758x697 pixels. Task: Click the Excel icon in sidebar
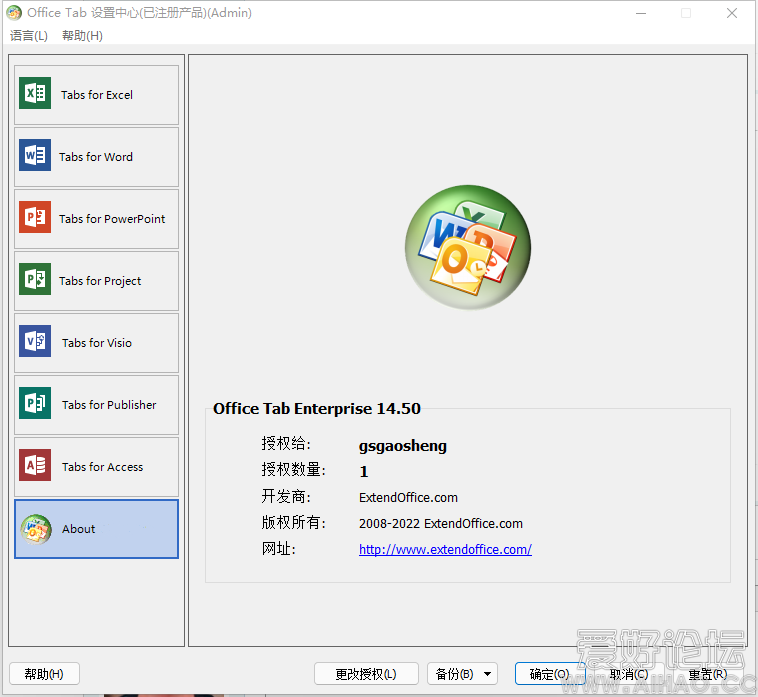click(x=35, y=93)
